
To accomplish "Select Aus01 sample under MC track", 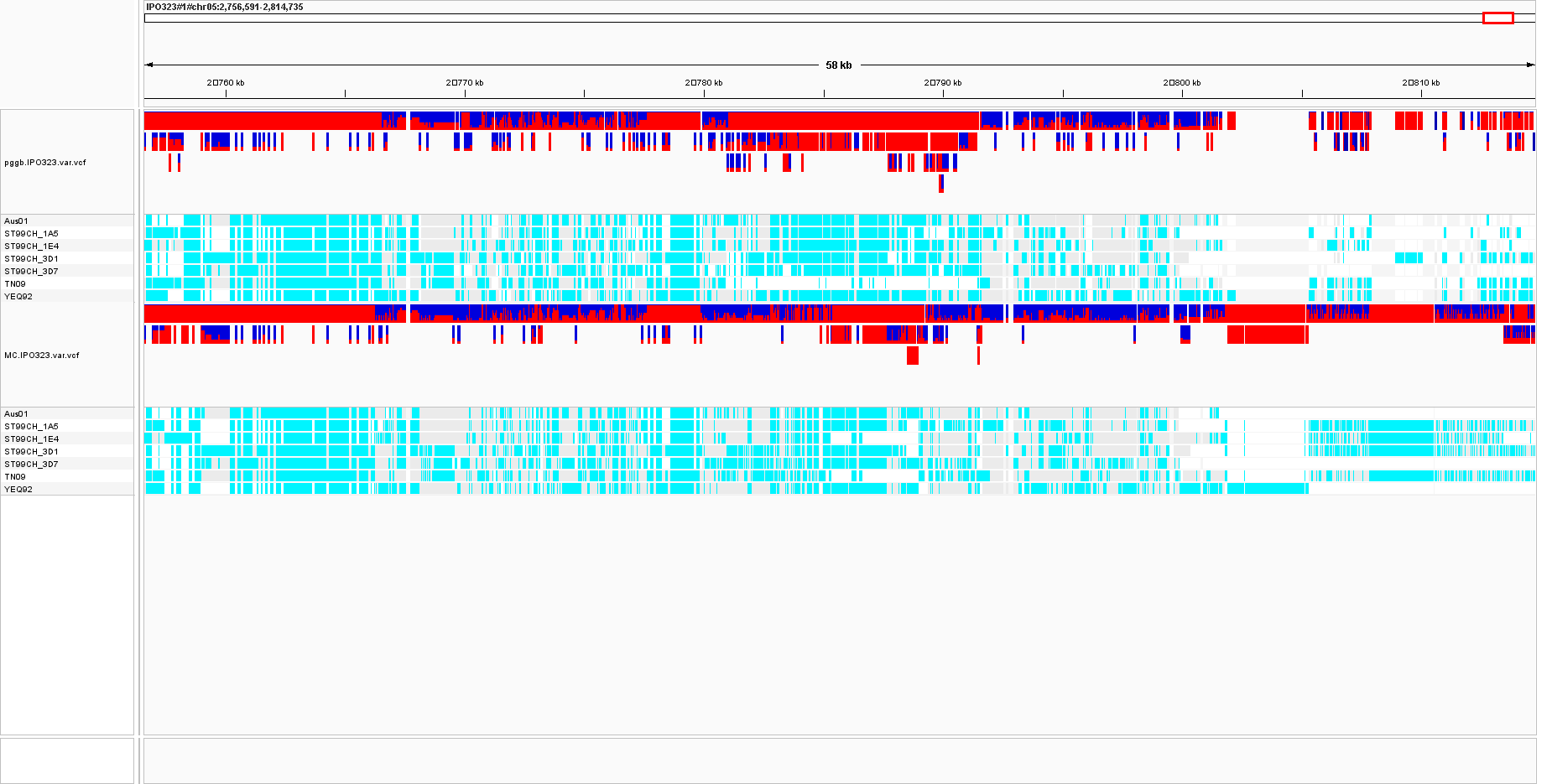I will [16, 414].
